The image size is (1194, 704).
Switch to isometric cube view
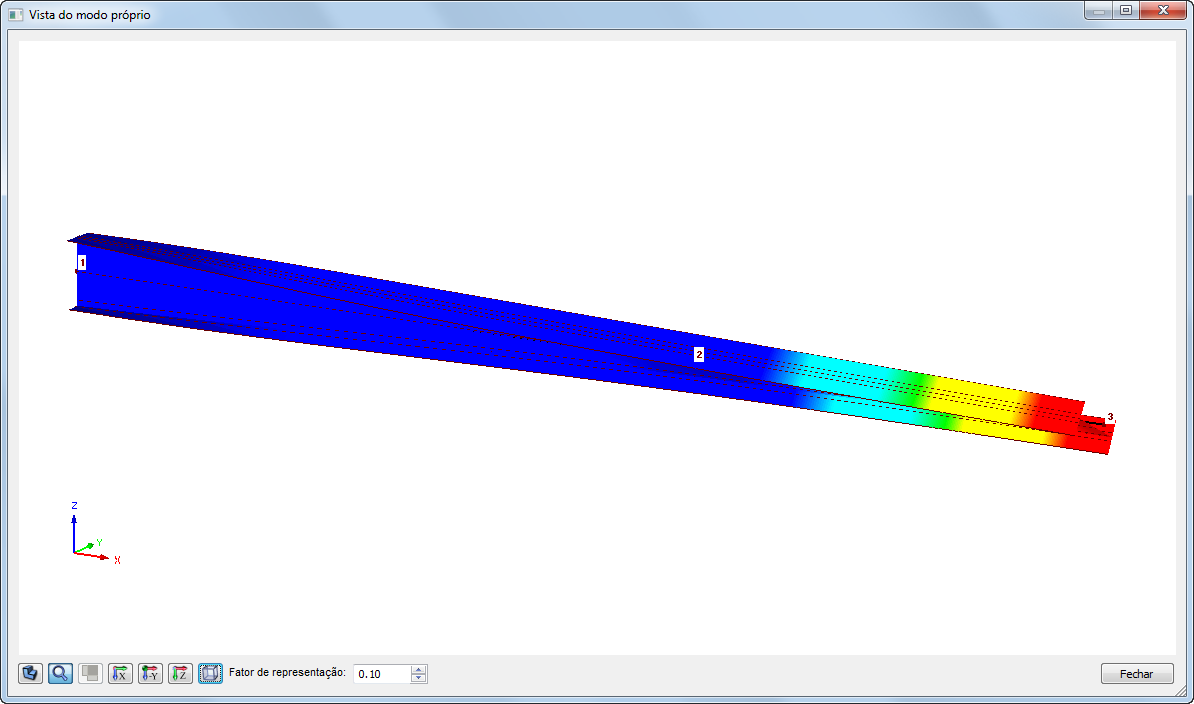pyautogui.click(x=210, y=674)
